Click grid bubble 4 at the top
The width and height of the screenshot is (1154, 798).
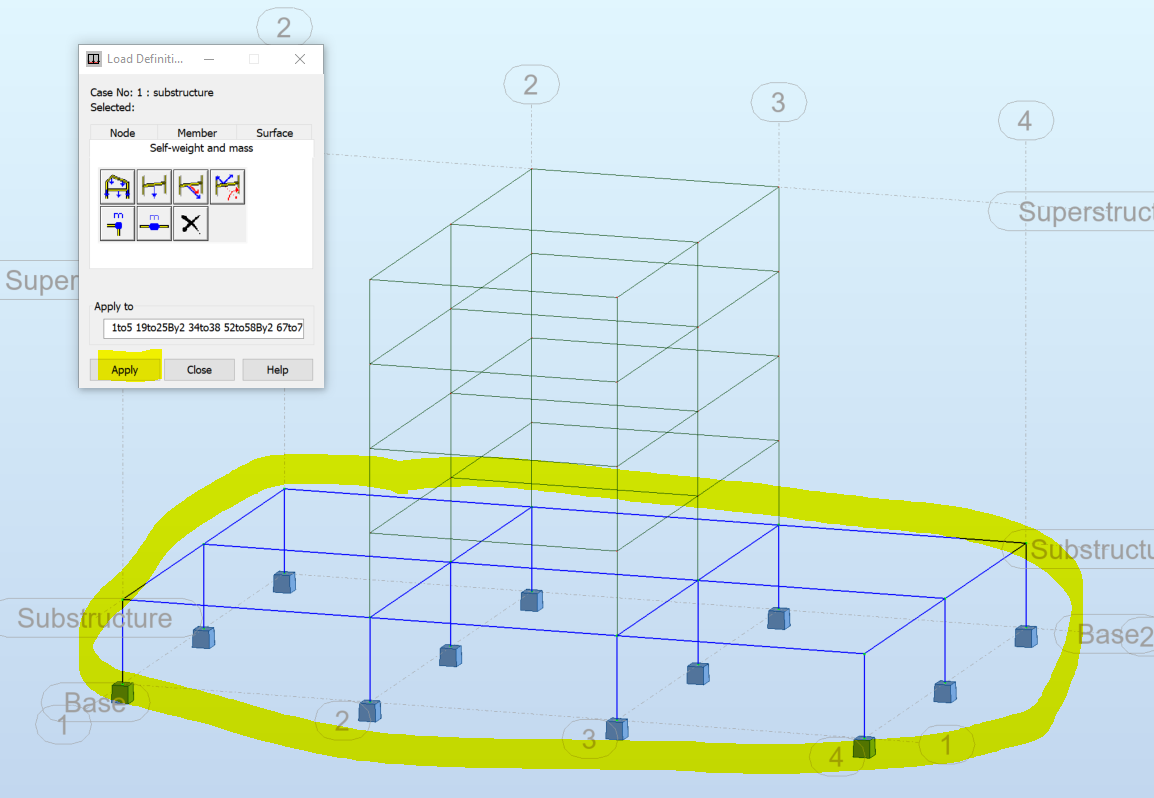pyautogui.click(x=1026, y=120)
